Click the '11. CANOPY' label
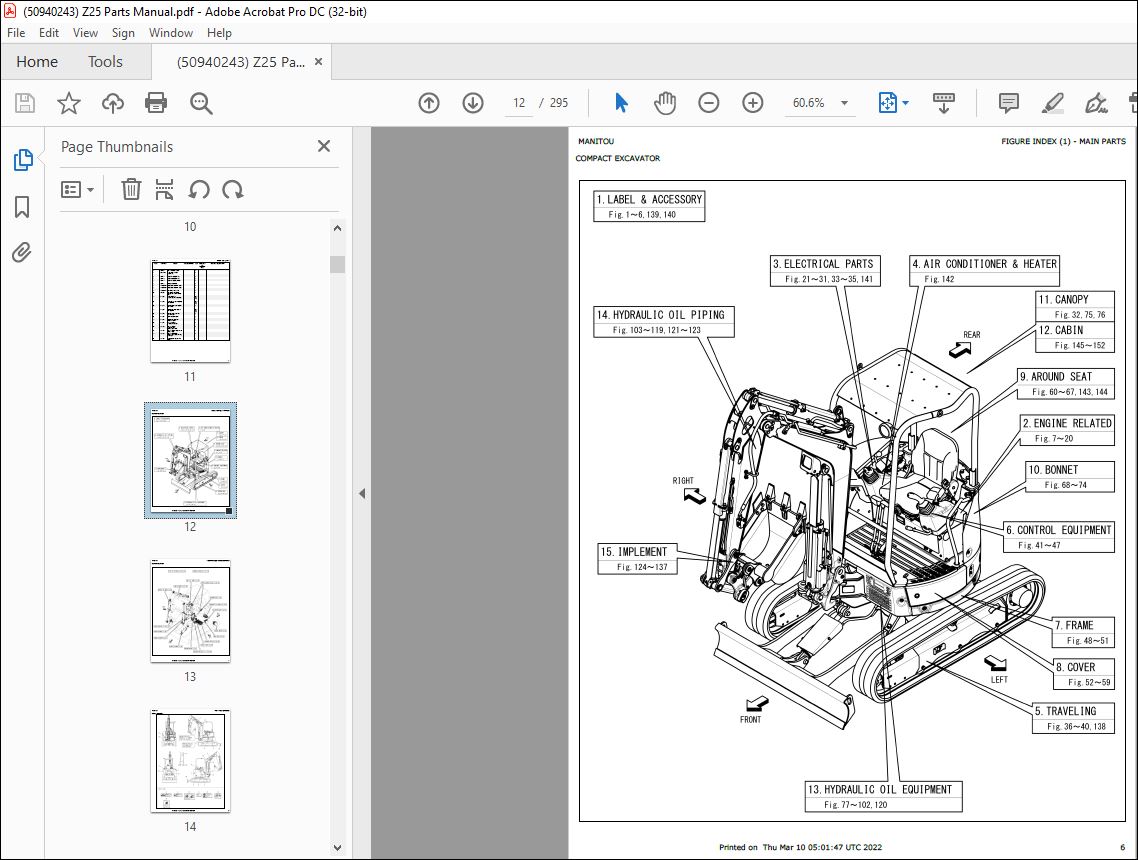1138x860 pixels. point(1075,306)
